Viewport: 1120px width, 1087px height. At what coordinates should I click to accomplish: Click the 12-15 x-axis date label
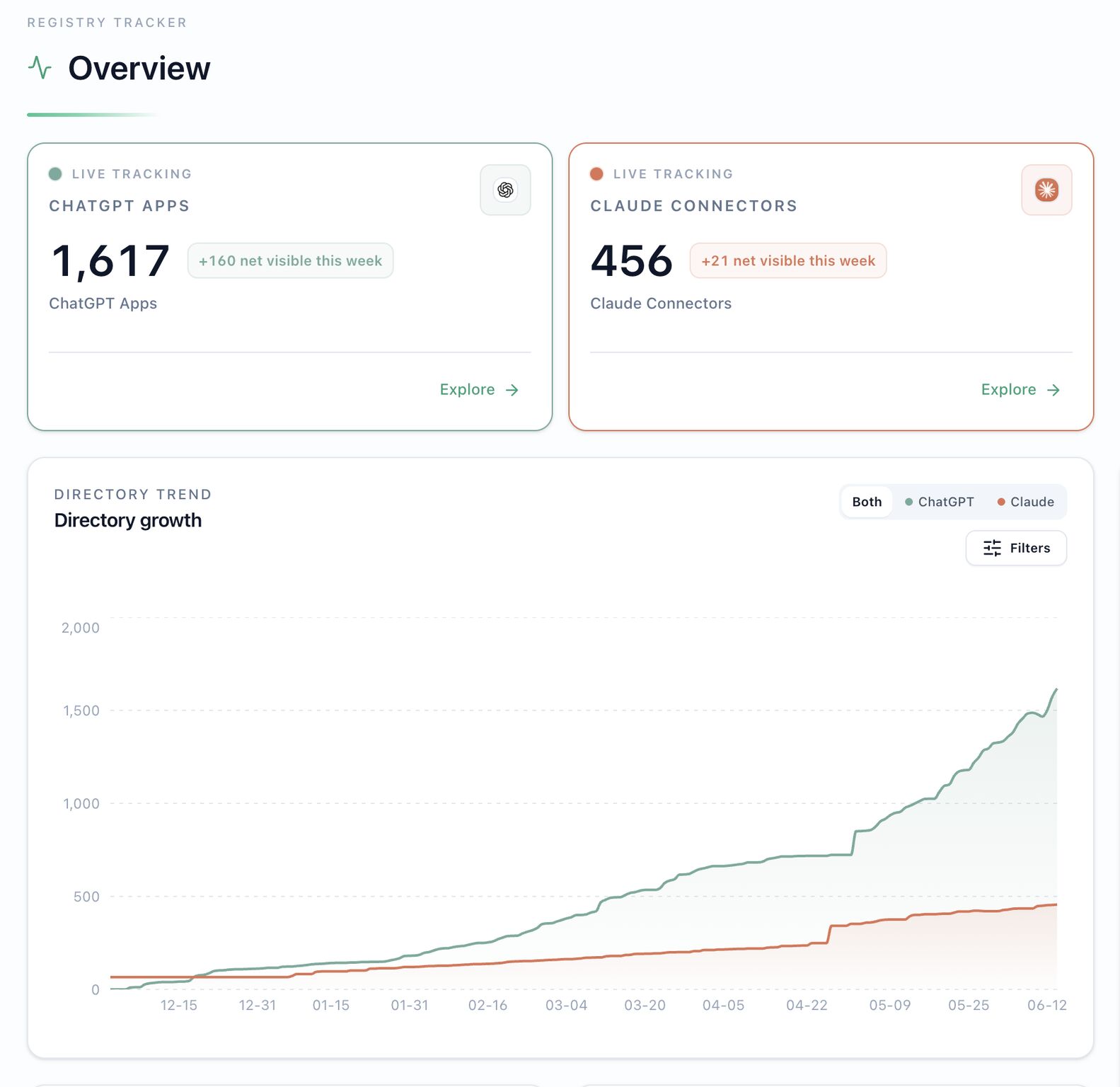coord(179,1005)
